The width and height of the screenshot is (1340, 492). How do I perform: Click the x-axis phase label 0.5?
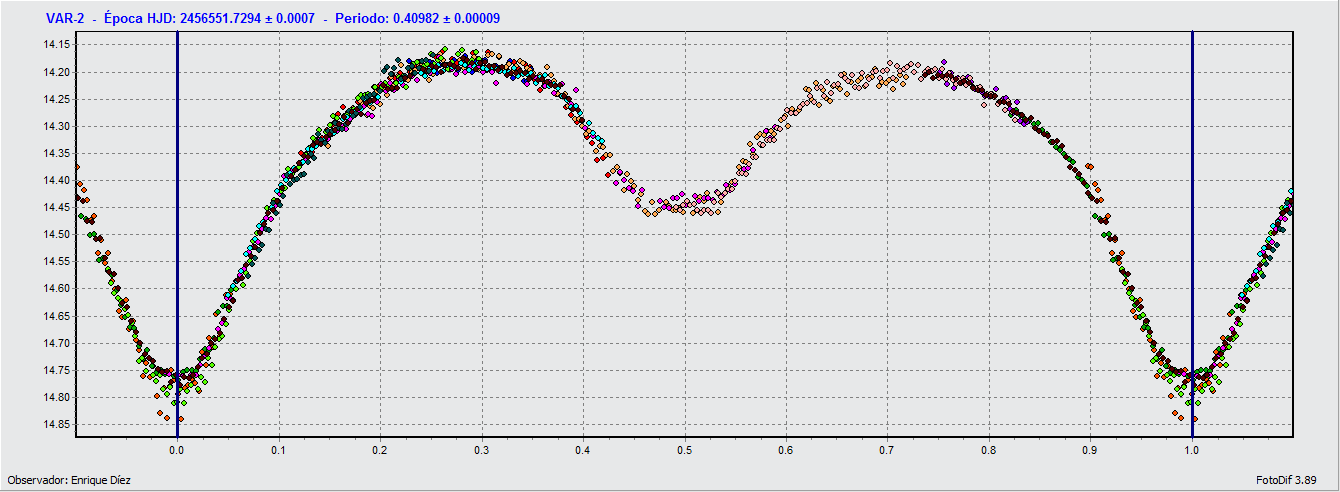pos(684,450)
